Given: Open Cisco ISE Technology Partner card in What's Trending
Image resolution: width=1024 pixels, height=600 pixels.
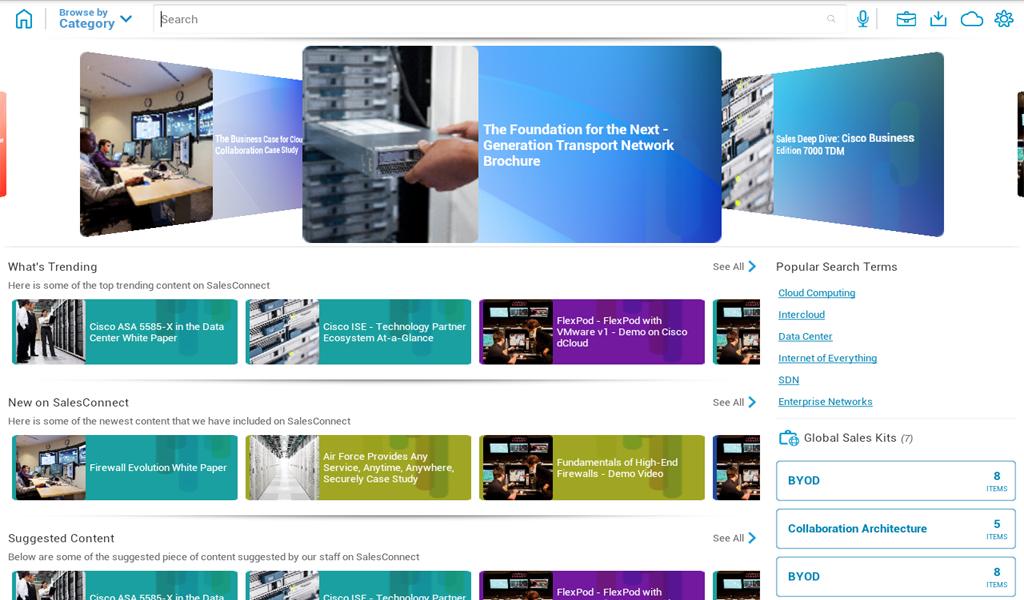Looking at the screenshot, I should point(358,332).
